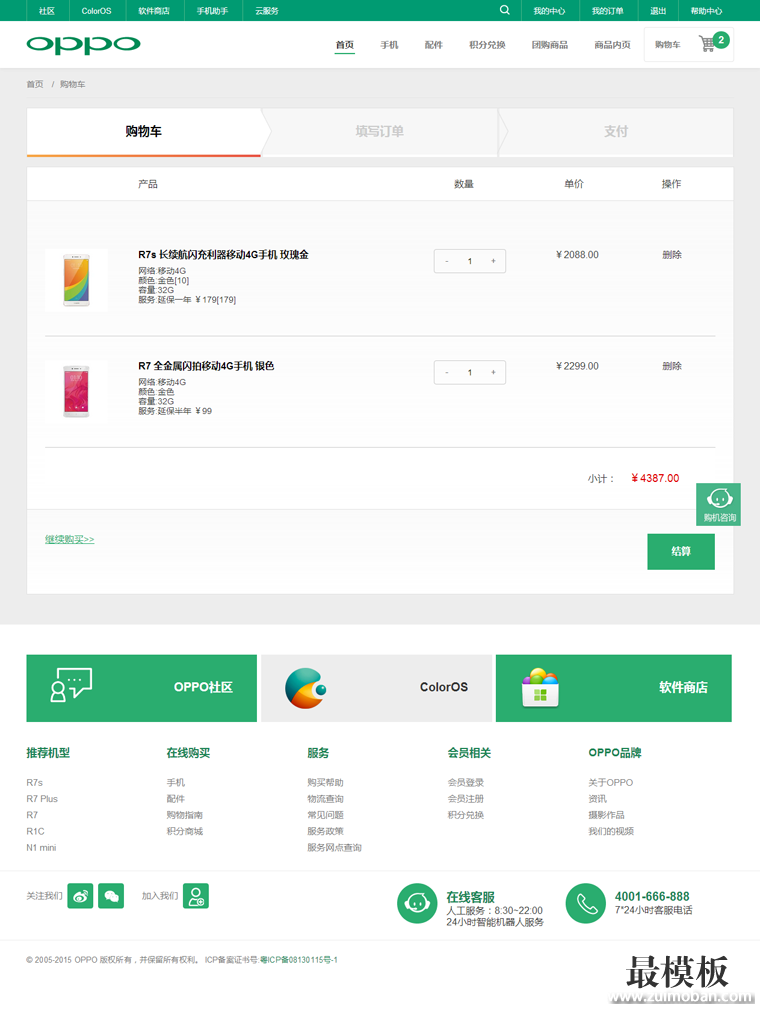Viewport: 760px width, 1009px height.
Task: Select the 购物车 step tab
Action: [x=144, y=131]
